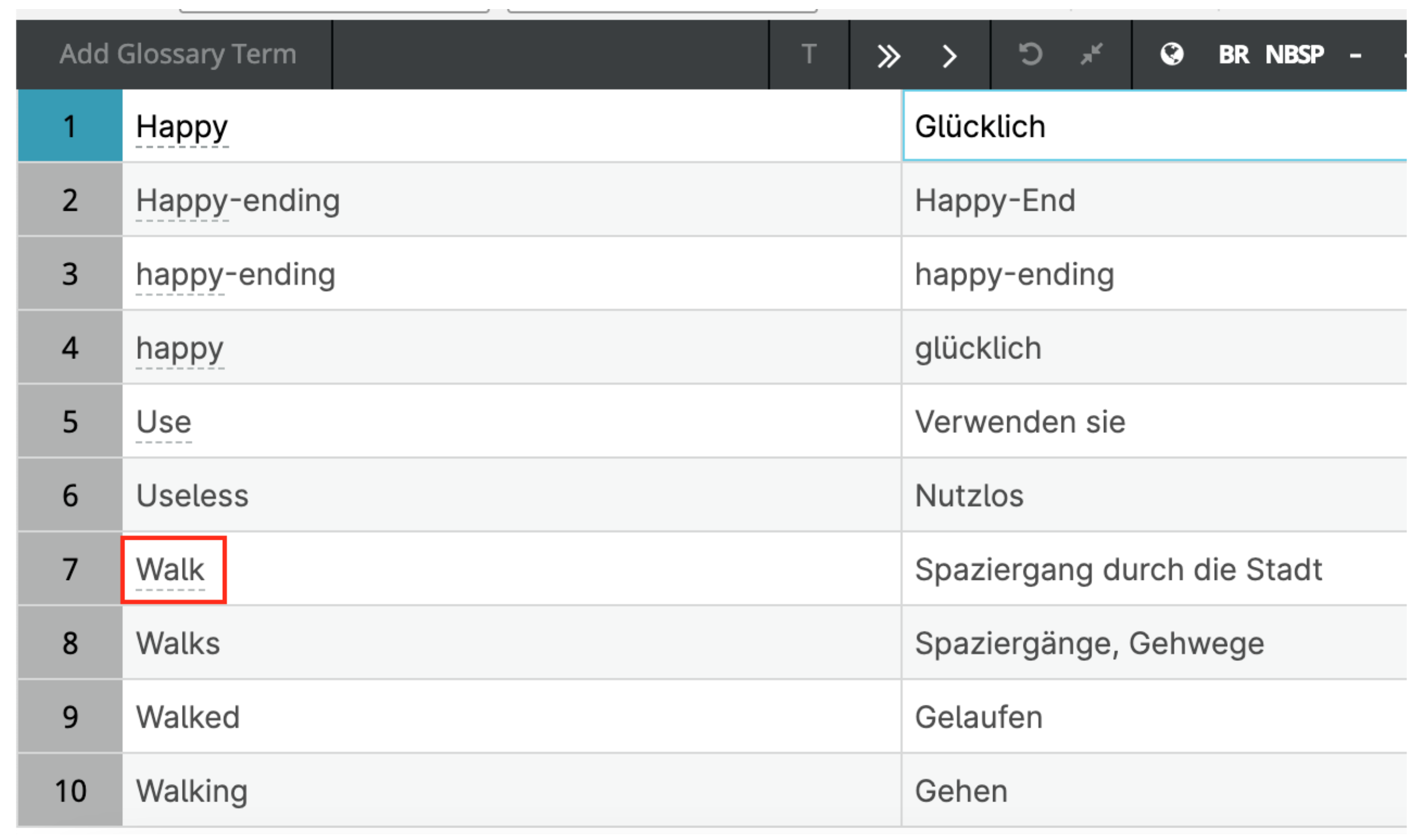Click the collapse arrows icon in toolbar
The height and width of the screenshot is (840, 1424).
tap(1091, 55)
